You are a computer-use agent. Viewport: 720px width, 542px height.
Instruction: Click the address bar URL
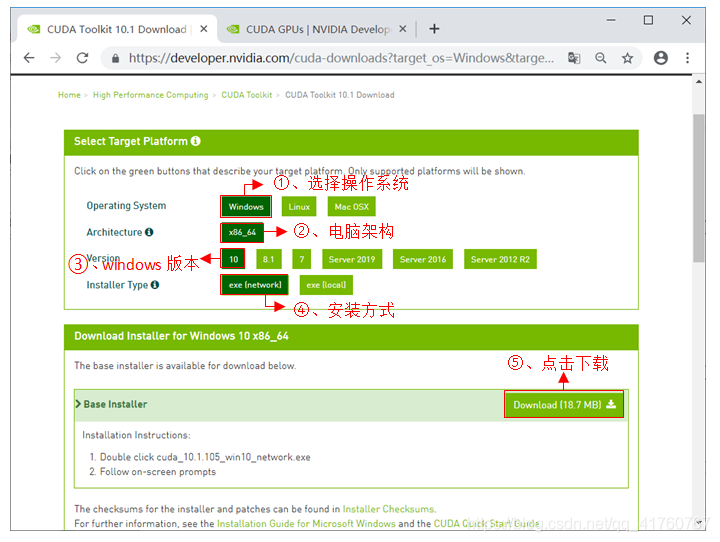(x=341, y=58)
